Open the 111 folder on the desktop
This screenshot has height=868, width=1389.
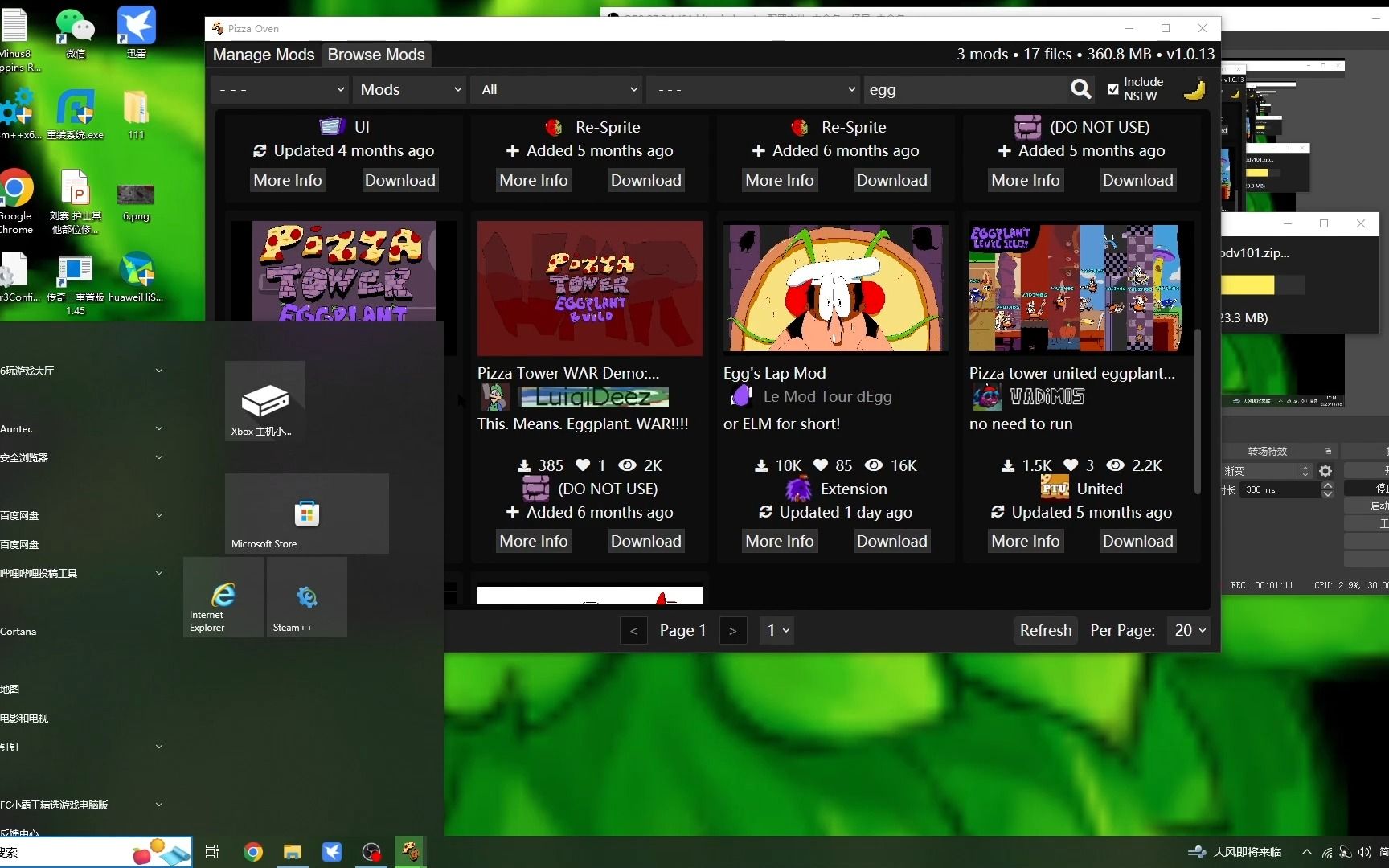coord(136,115)
